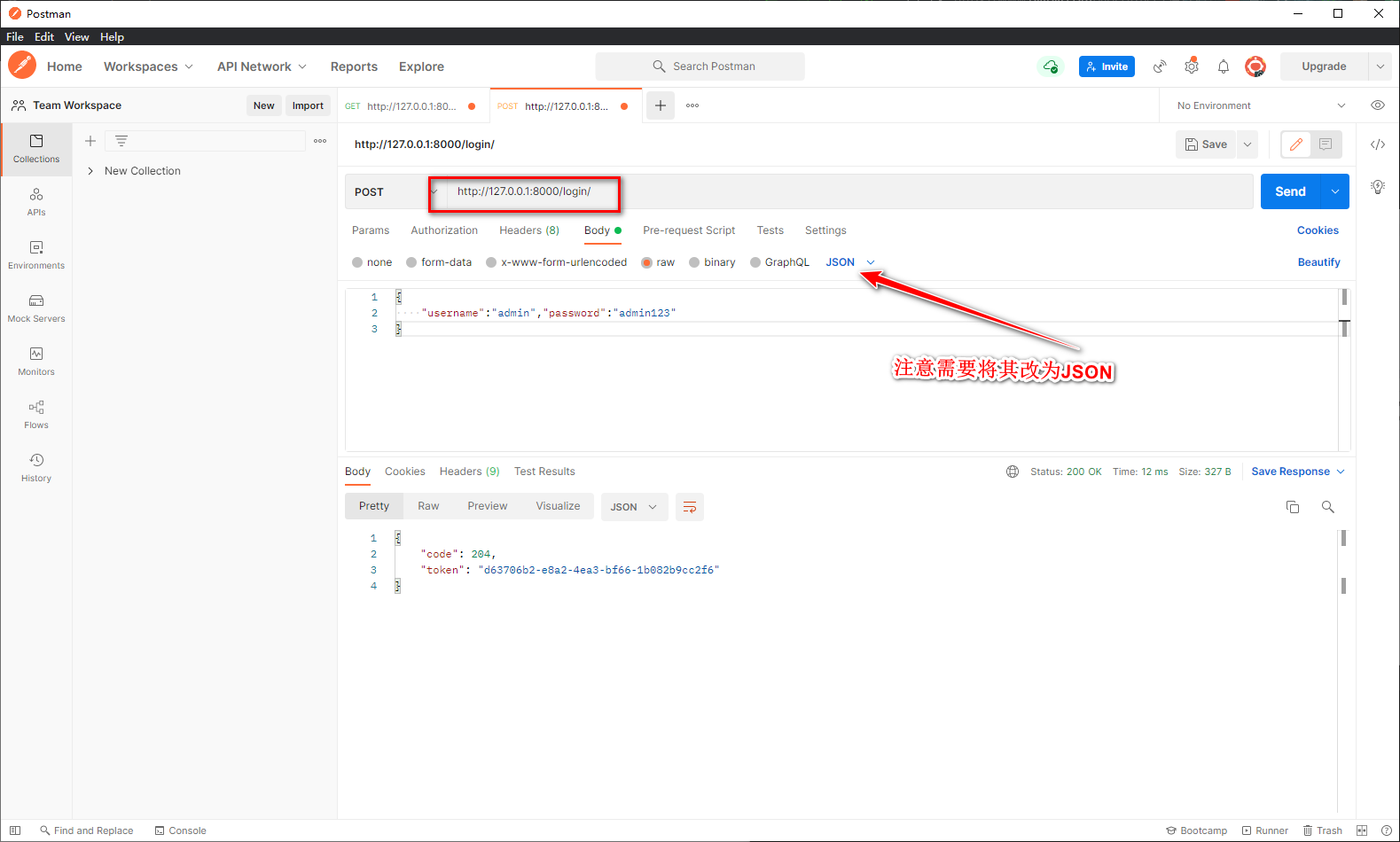Open the Send button dropdown arrow

(1335, 191)
